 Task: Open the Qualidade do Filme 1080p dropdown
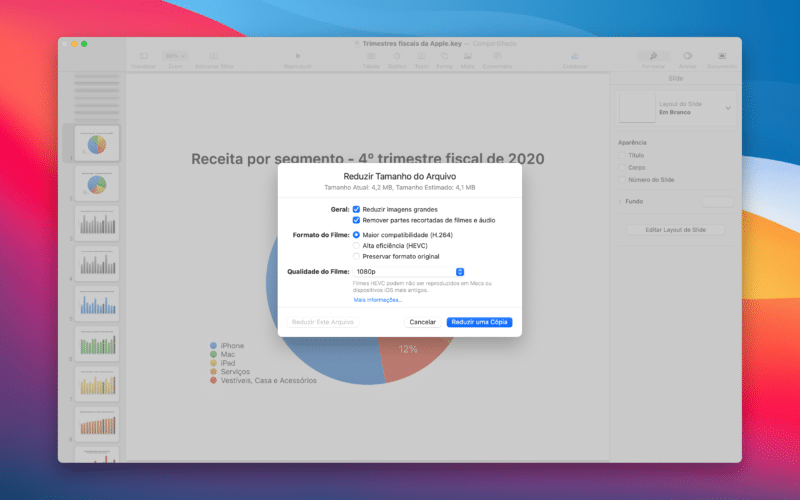click(408, 272)
